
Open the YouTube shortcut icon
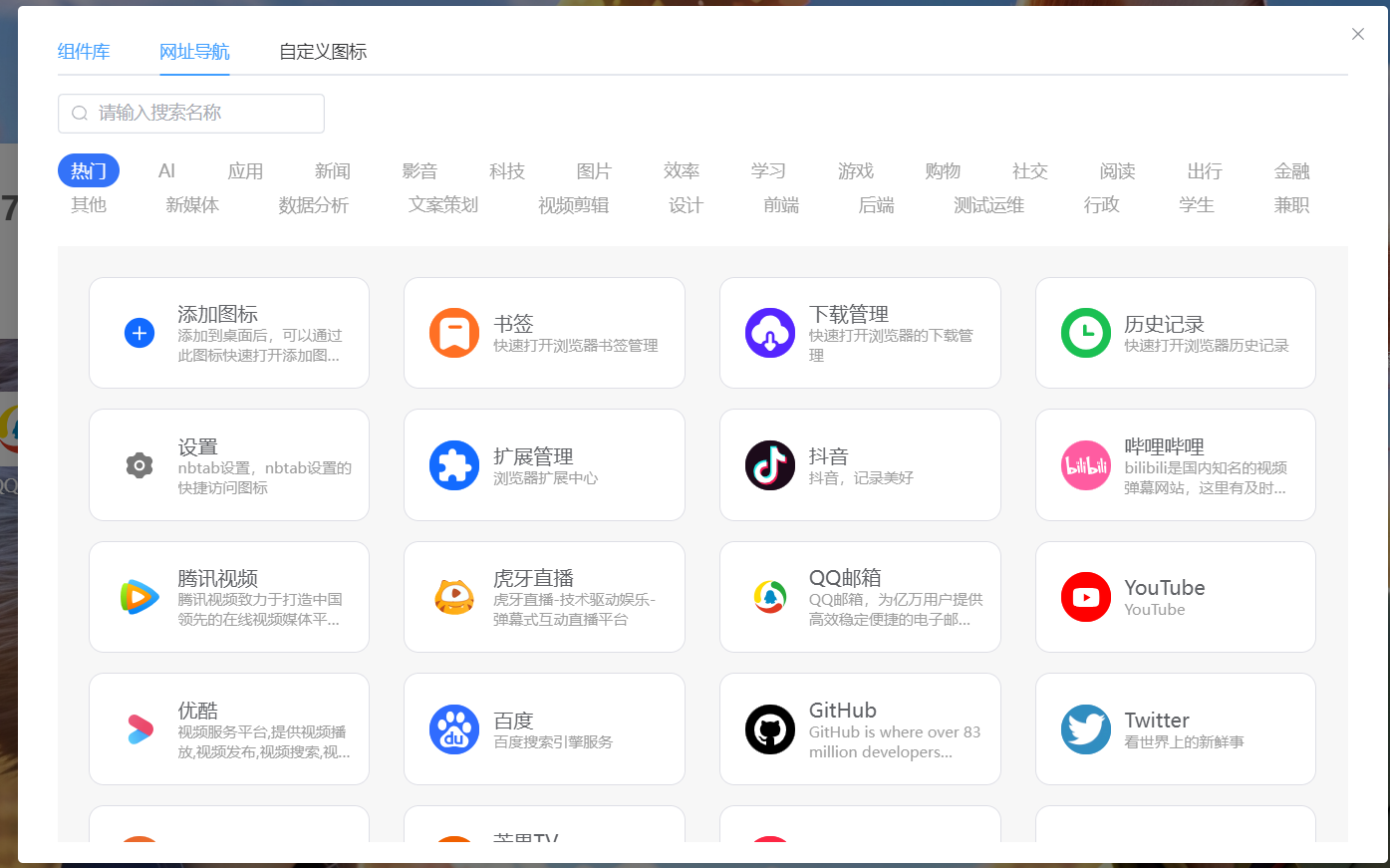[1085, 597]
